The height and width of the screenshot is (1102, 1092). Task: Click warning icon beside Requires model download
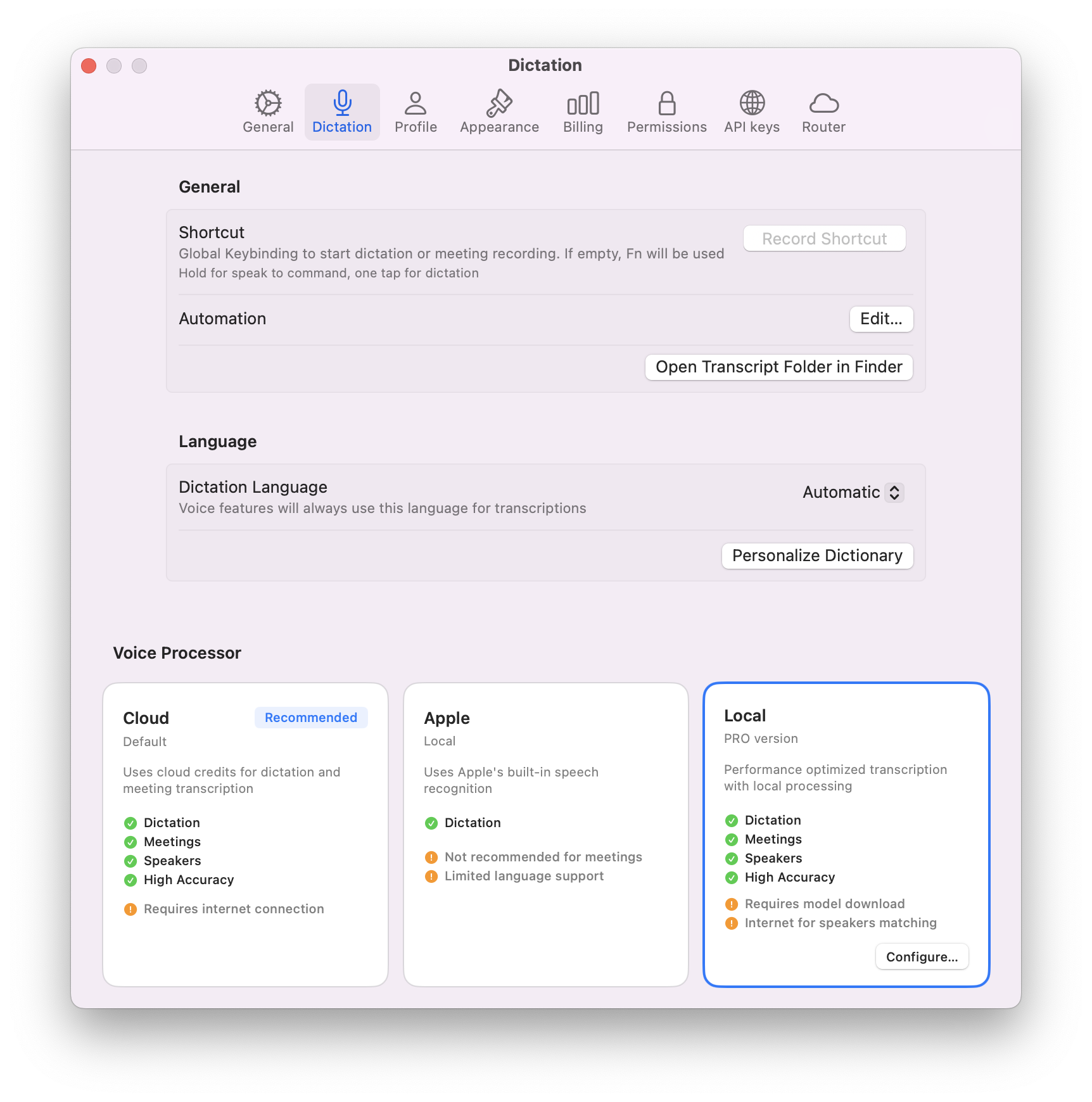pyautogui.click(x=732, y=904)
